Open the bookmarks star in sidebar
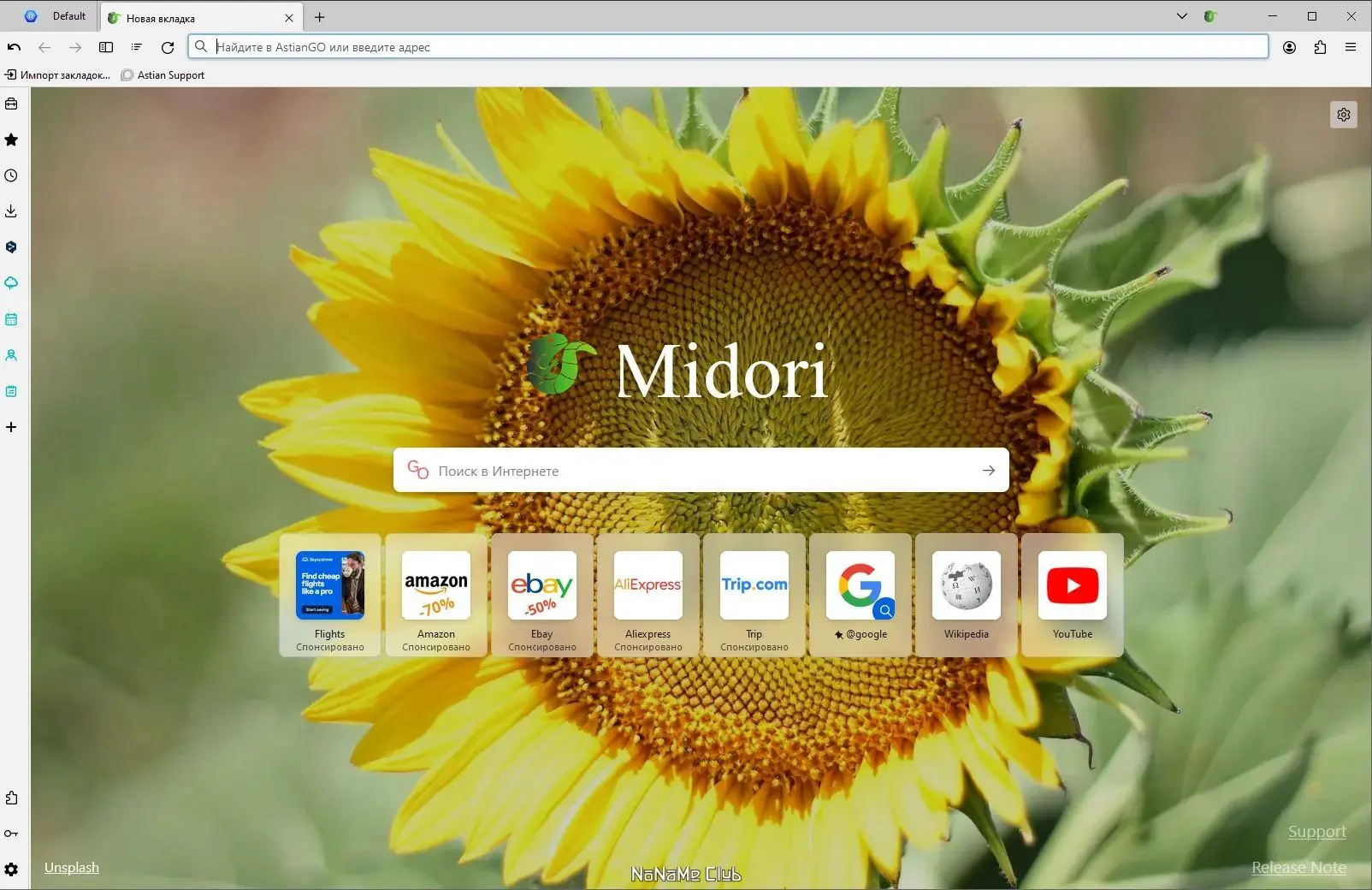The height and width of the screenshot is (890, 1372). 11,139
